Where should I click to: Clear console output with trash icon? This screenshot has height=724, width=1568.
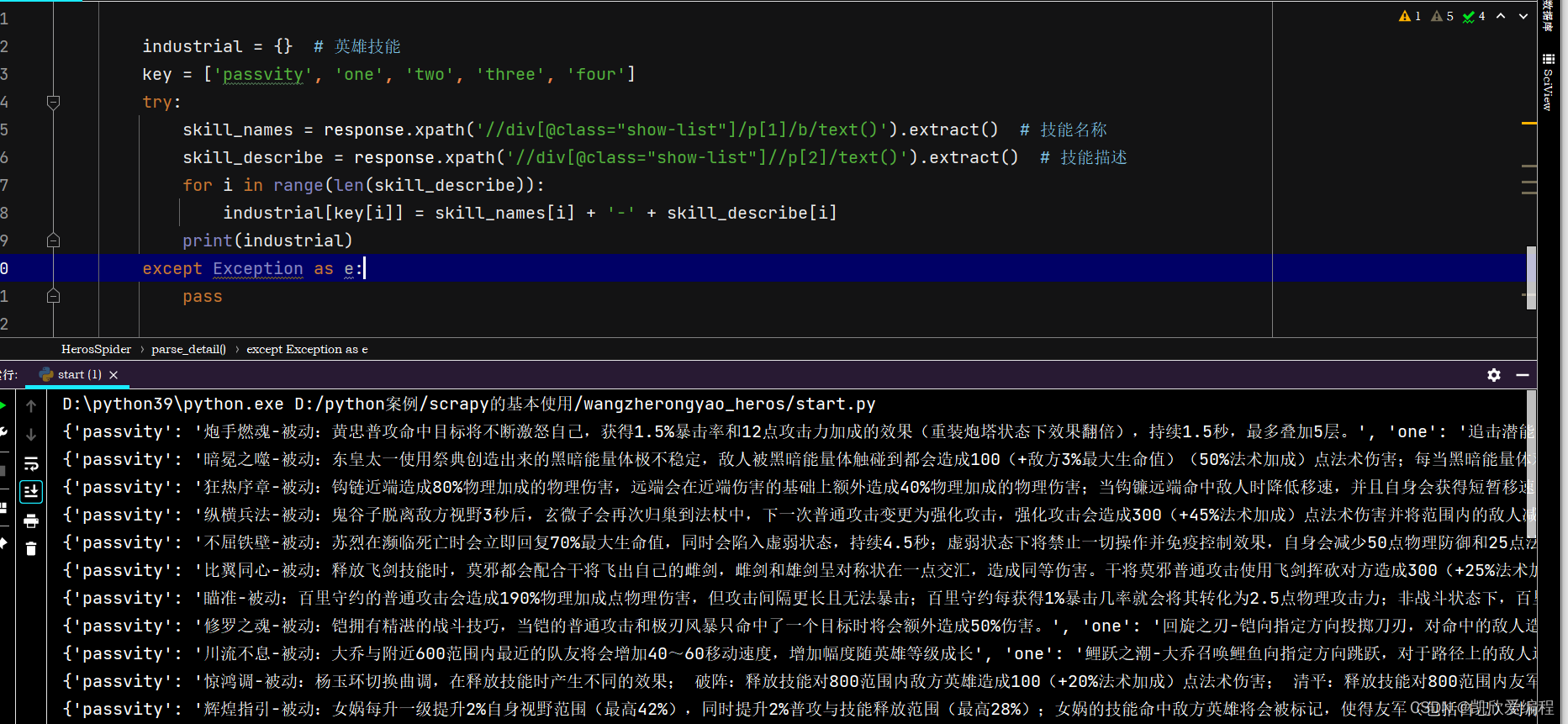(31, 549)
